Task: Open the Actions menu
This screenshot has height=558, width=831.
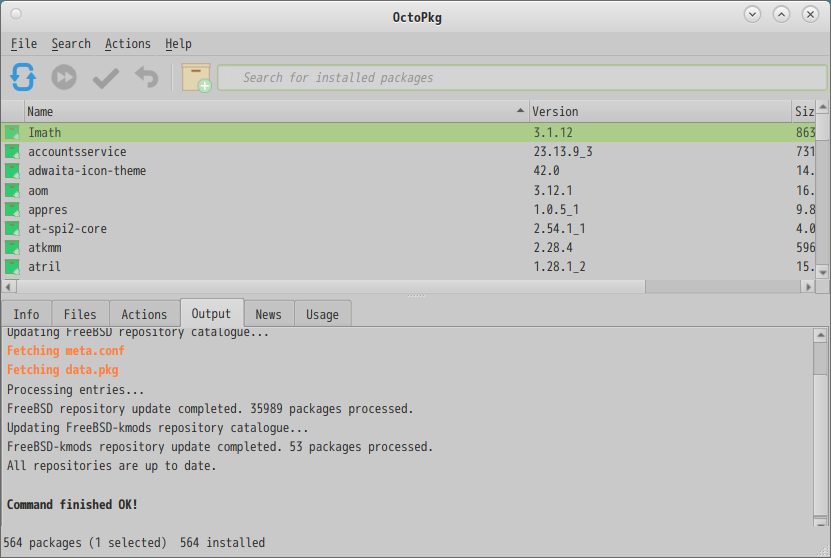Action: point(128,44)
